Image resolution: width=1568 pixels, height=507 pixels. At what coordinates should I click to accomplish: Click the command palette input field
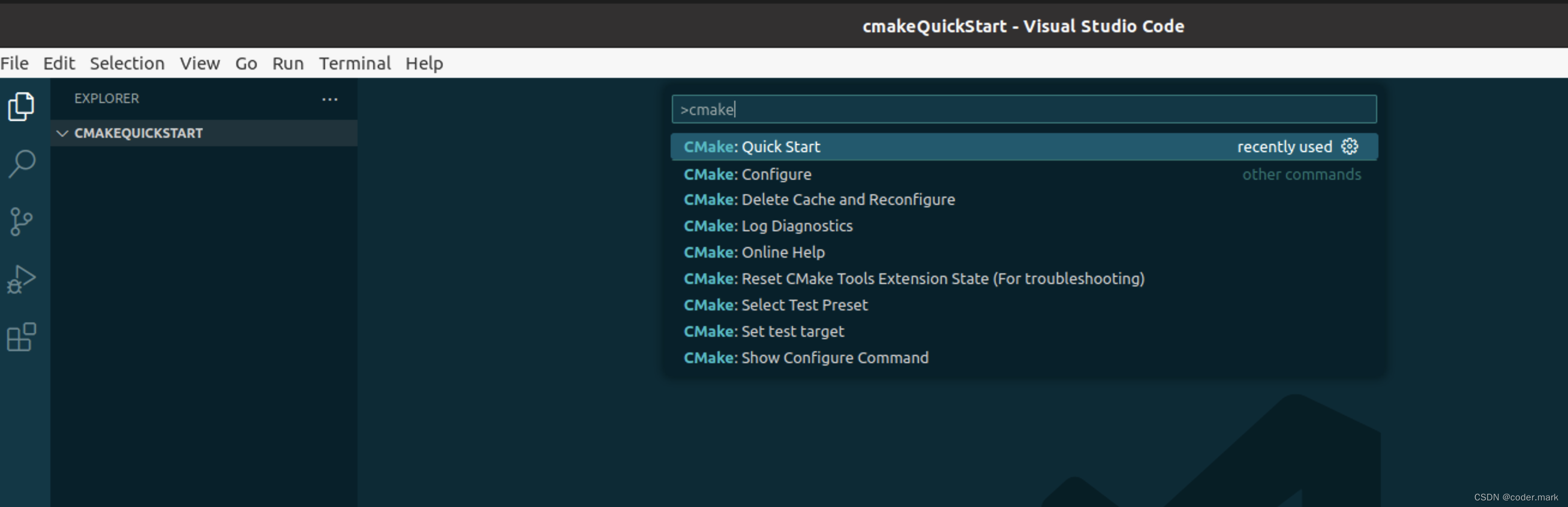pos(1024,110)
